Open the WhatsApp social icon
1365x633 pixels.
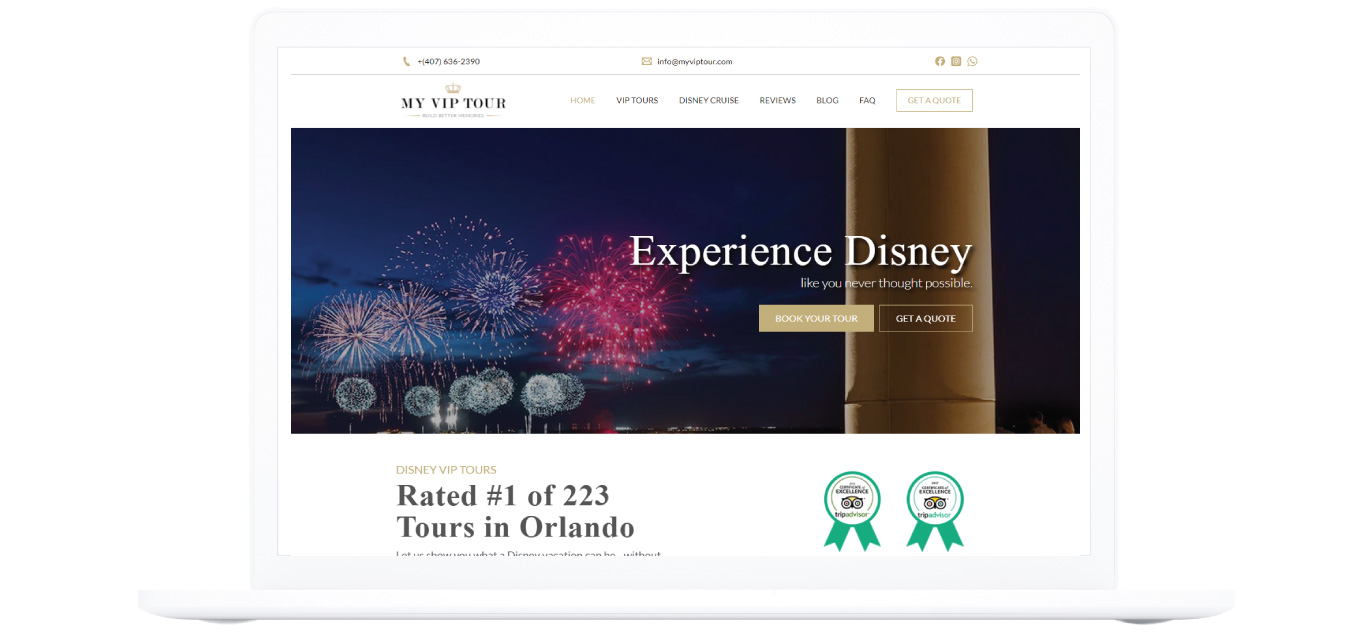point(972,61)
